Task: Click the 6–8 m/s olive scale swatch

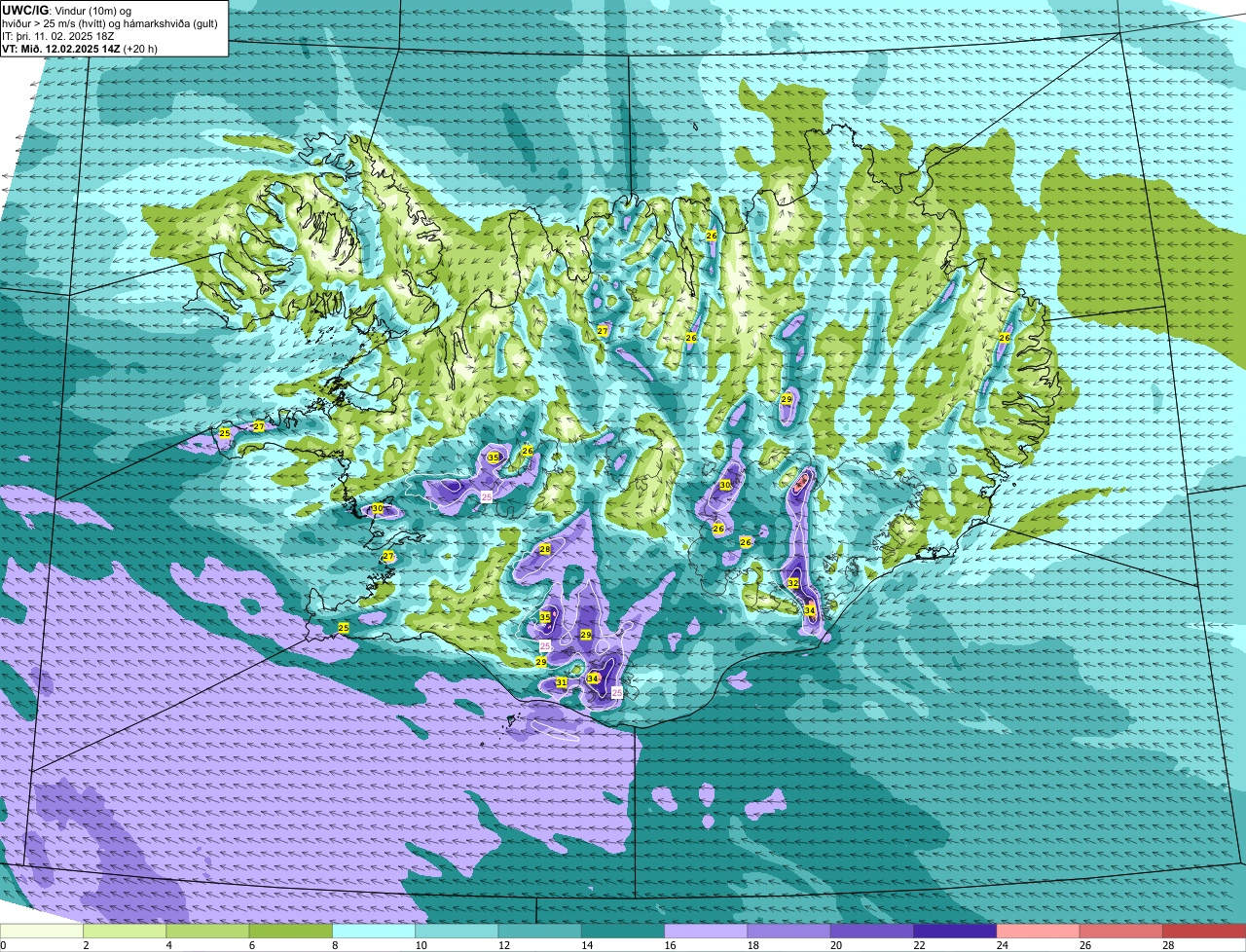Action: tap(291, 931)
